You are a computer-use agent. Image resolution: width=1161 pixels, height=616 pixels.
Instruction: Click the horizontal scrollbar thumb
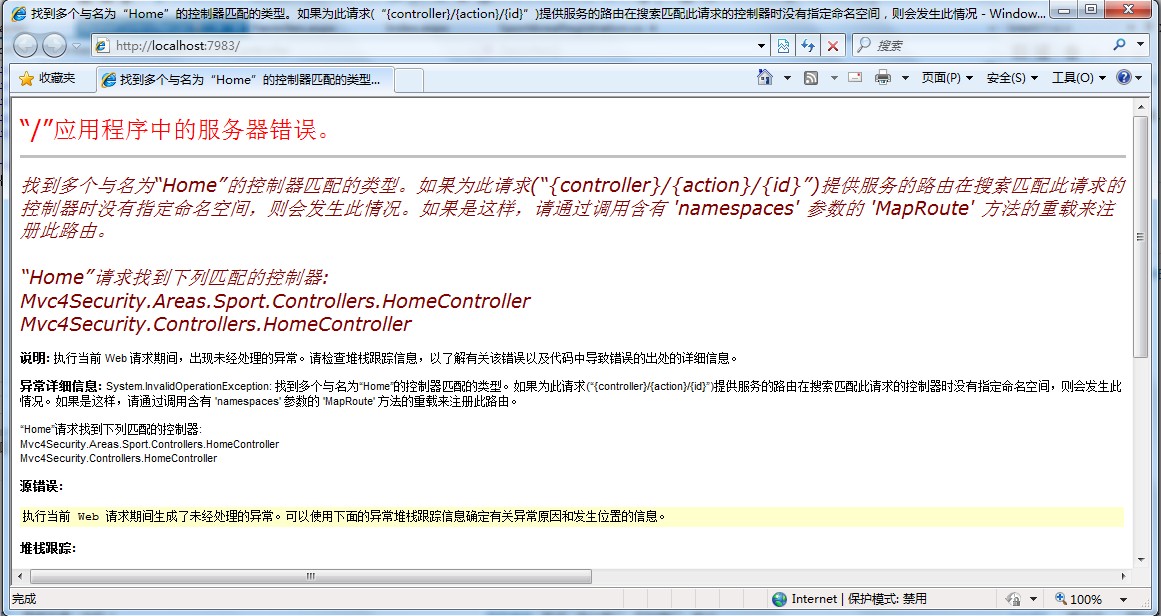coord(310,576)
